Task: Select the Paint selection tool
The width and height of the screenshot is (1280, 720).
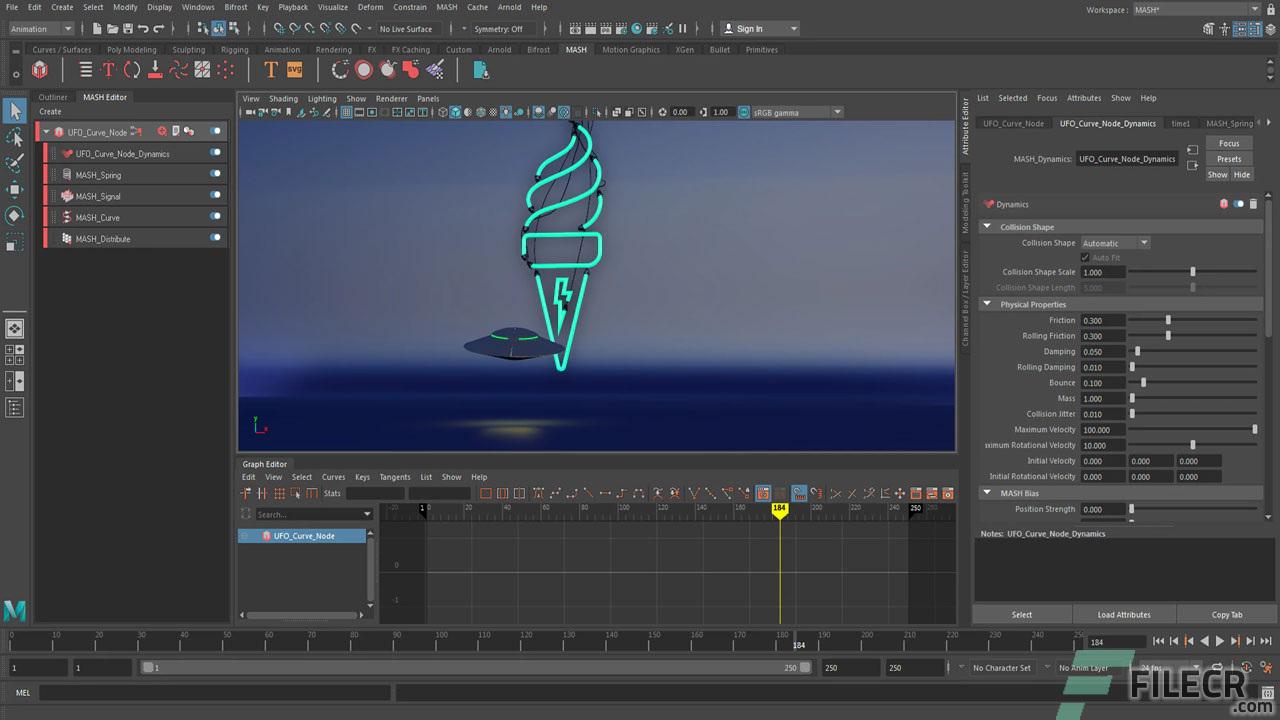Action: click(x=15, y=163)
